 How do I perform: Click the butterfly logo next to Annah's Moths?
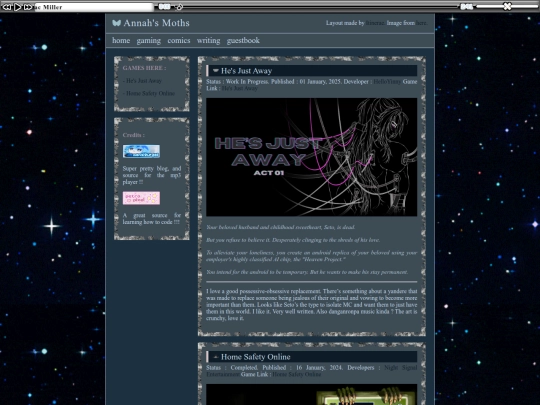[x=116, y=23]
